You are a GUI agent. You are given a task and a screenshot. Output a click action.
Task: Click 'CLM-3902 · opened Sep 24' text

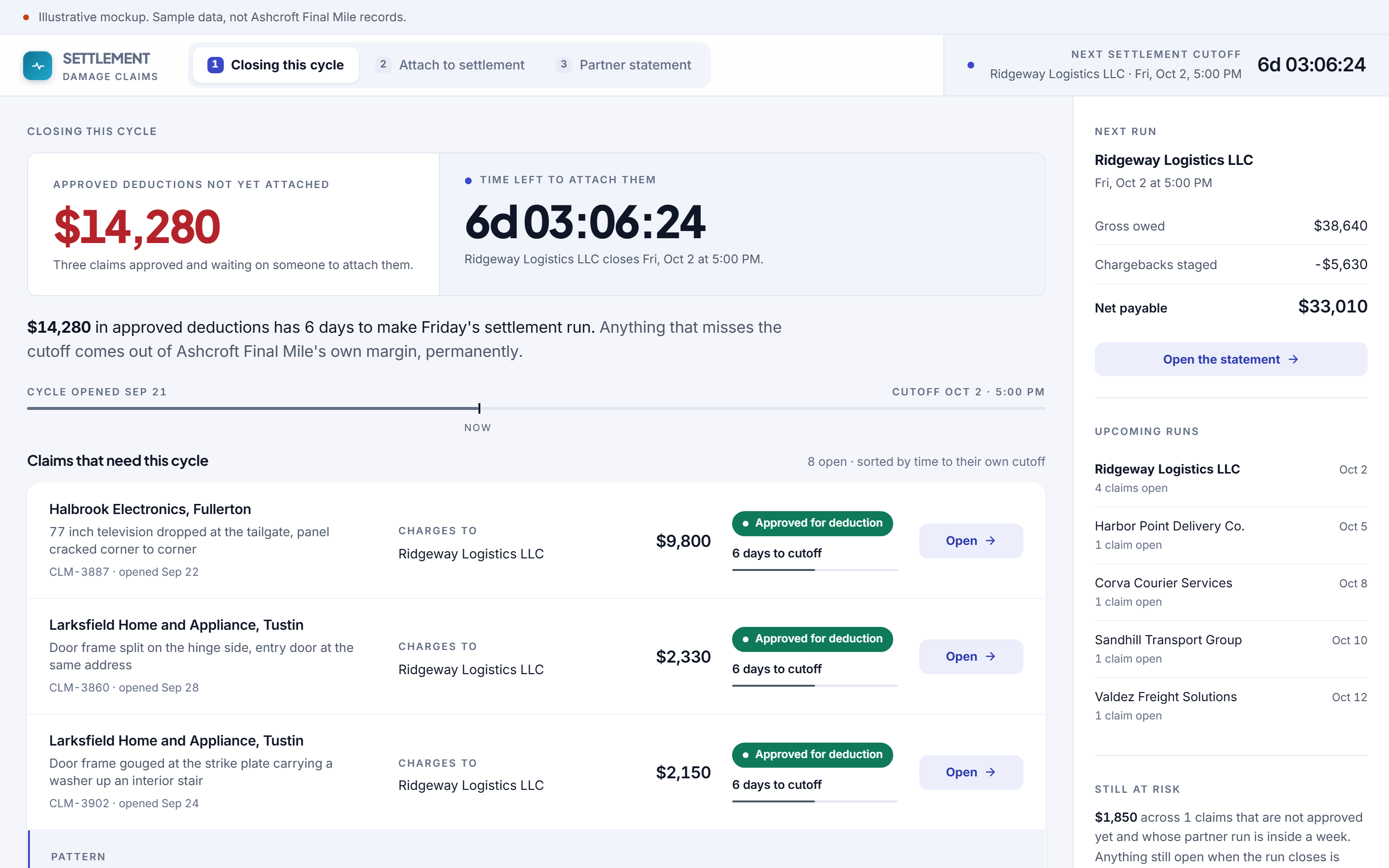pos(124,803)
